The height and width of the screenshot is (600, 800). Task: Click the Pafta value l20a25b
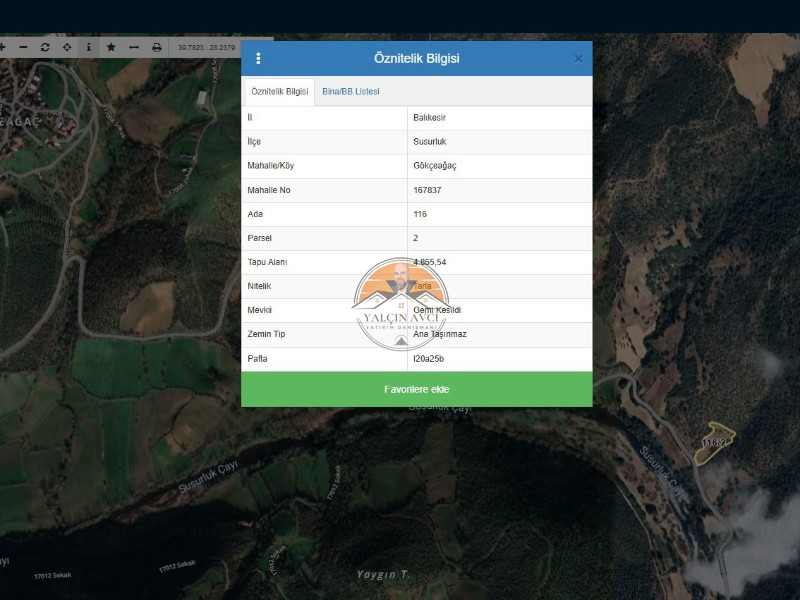pyautogui.click(x=429, y=359)
